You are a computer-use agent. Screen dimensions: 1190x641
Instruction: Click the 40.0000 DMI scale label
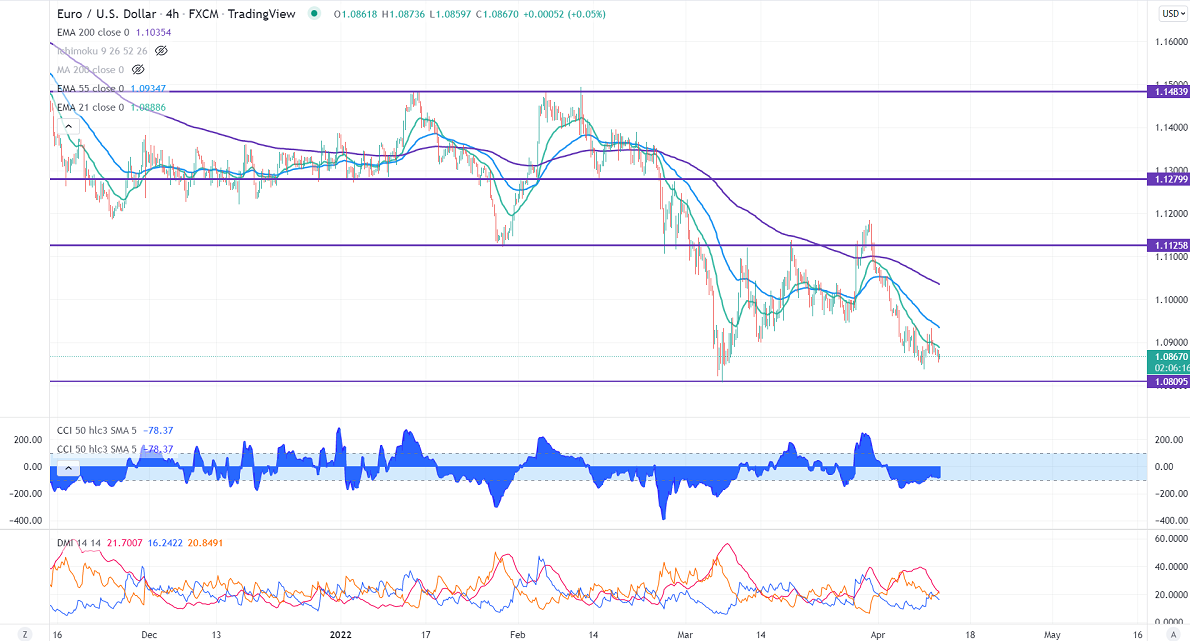point(1171,567)
